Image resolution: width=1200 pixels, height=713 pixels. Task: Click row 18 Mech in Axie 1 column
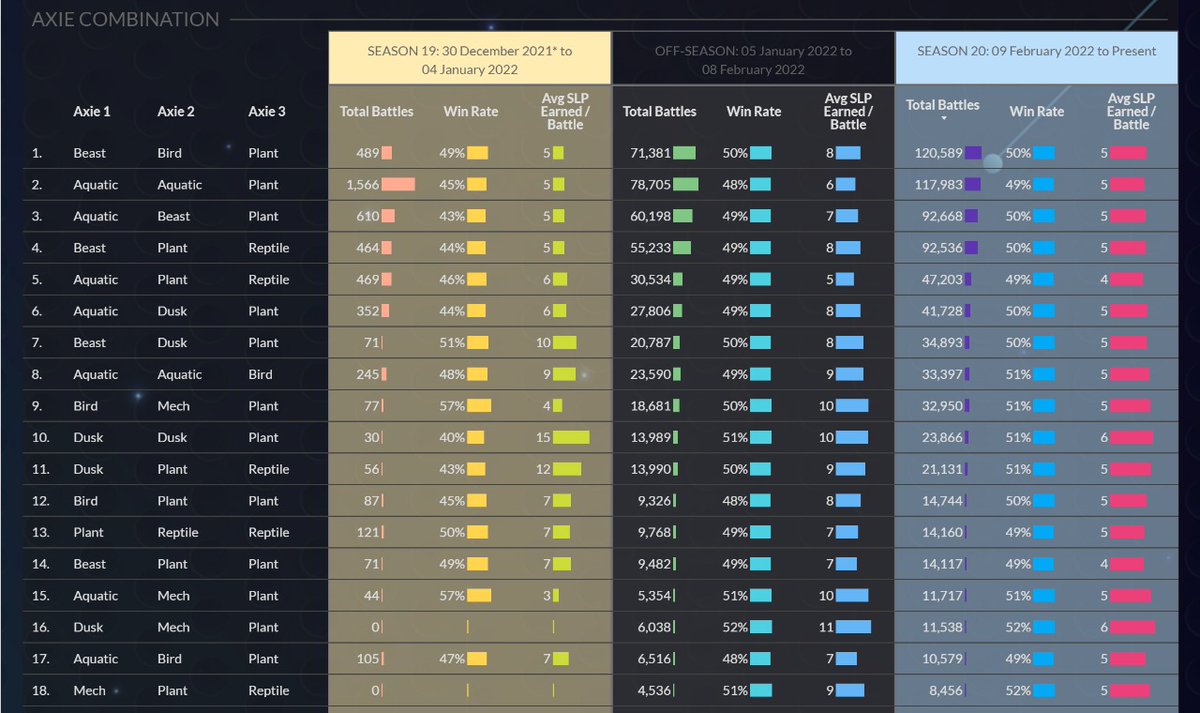(89, 691)
